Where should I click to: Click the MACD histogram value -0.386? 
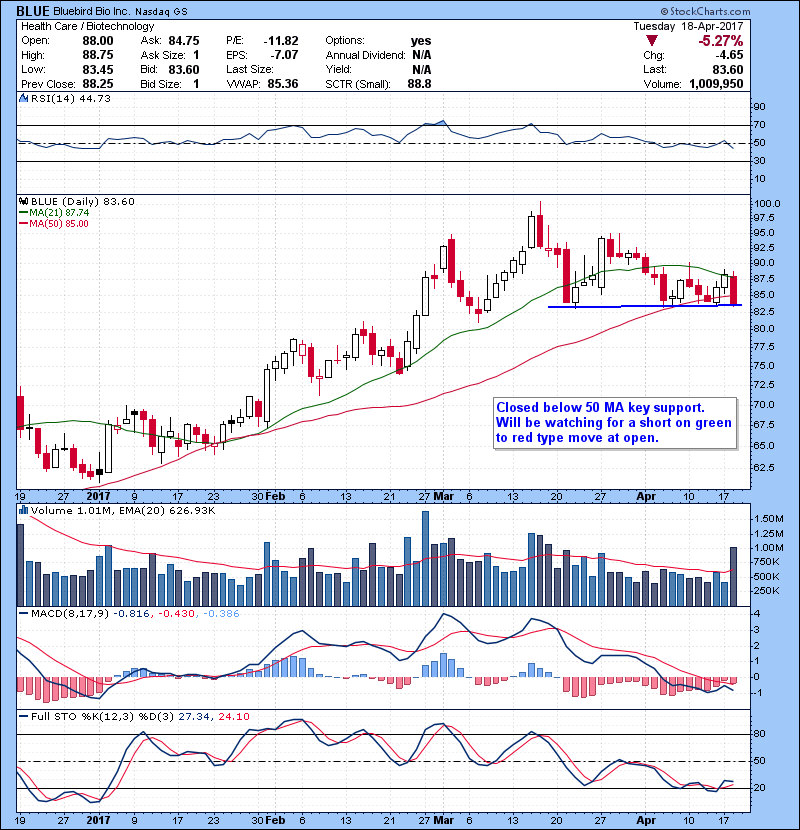click(221, 614)
